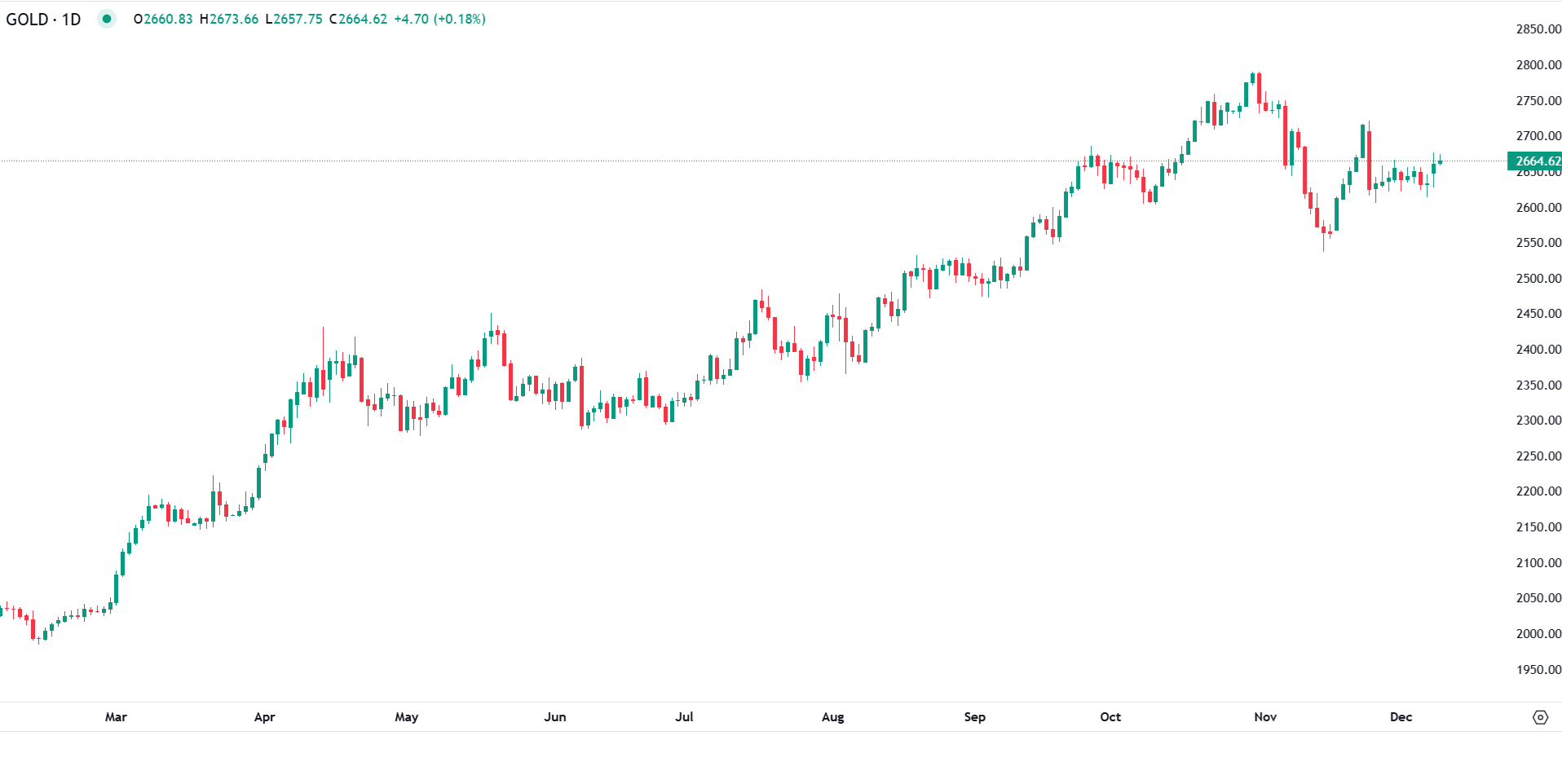
Task: Click the Mar label on time axis
Action: click(116, 717)
